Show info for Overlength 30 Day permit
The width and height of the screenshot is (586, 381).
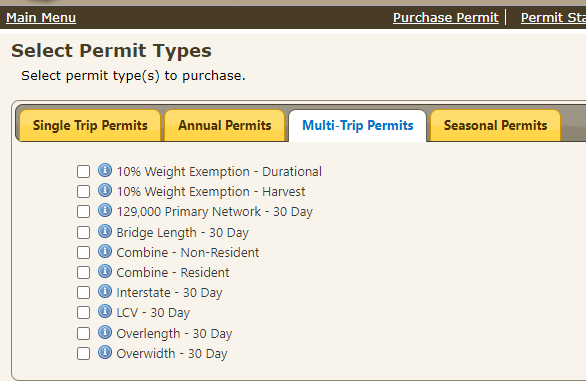(x=105, y=332)
